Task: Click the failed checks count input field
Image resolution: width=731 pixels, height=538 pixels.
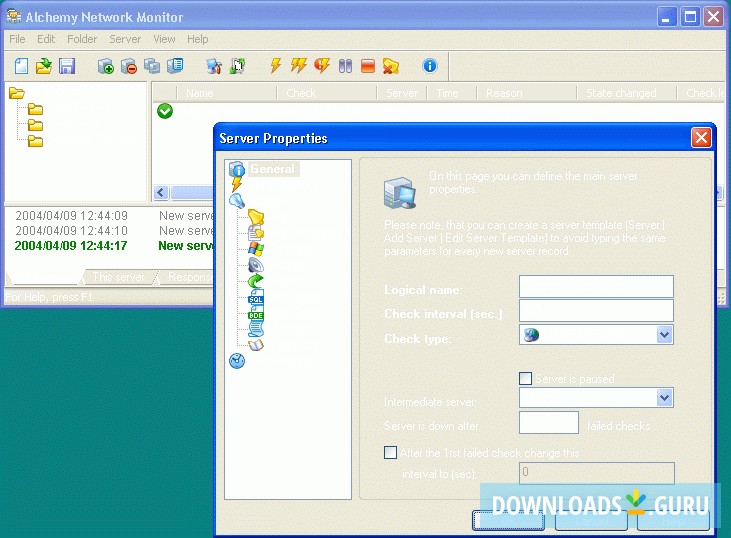Action: [549, 422]
